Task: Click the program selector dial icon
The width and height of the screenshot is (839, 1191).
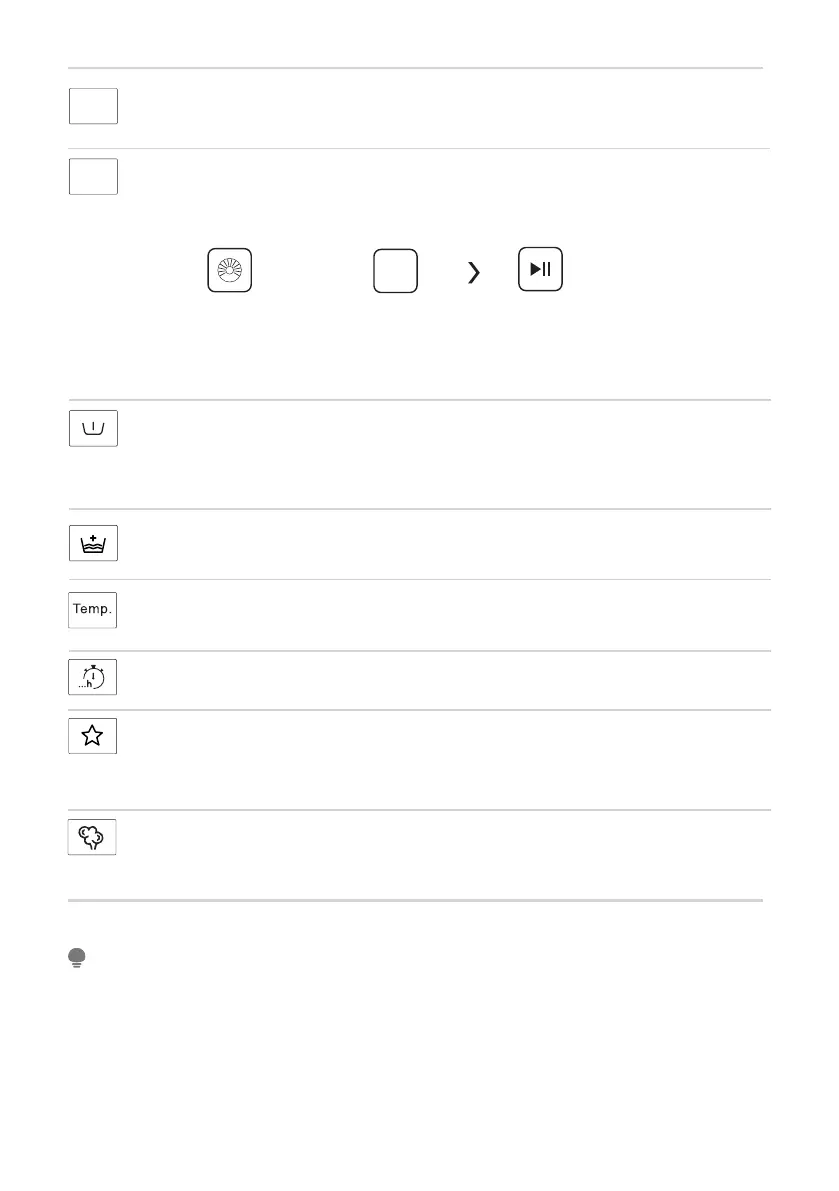Action: tap(230, 270)
